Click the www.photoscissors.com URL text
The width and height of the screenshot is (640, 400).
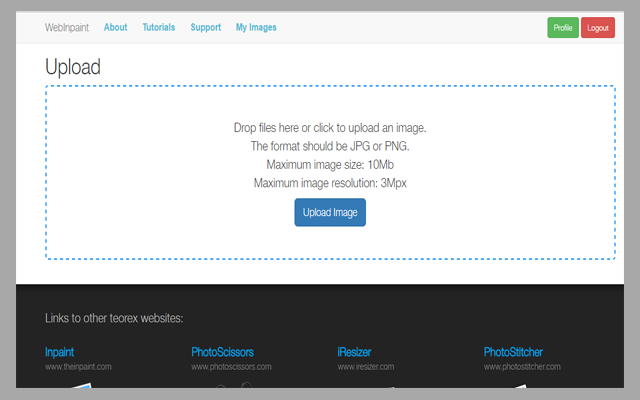pyautogui.click(x=231, y=367)
